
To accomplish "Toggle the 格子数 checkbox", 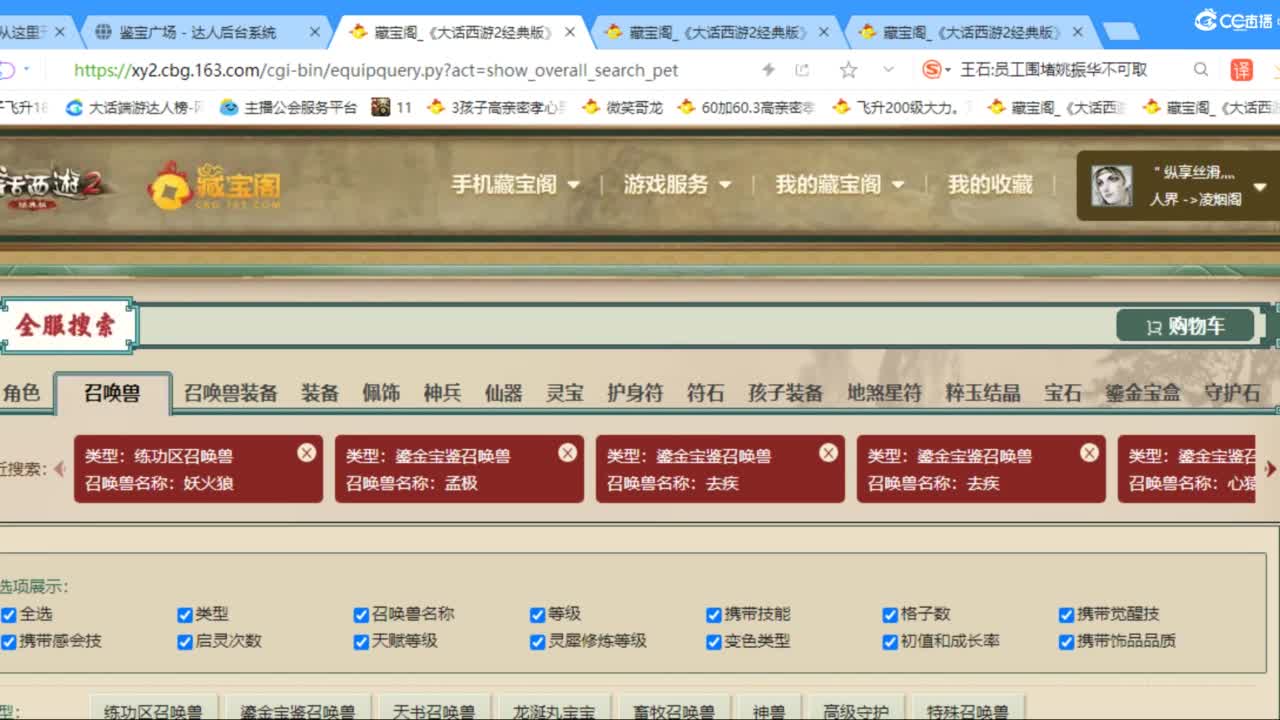I will [890, 615].
